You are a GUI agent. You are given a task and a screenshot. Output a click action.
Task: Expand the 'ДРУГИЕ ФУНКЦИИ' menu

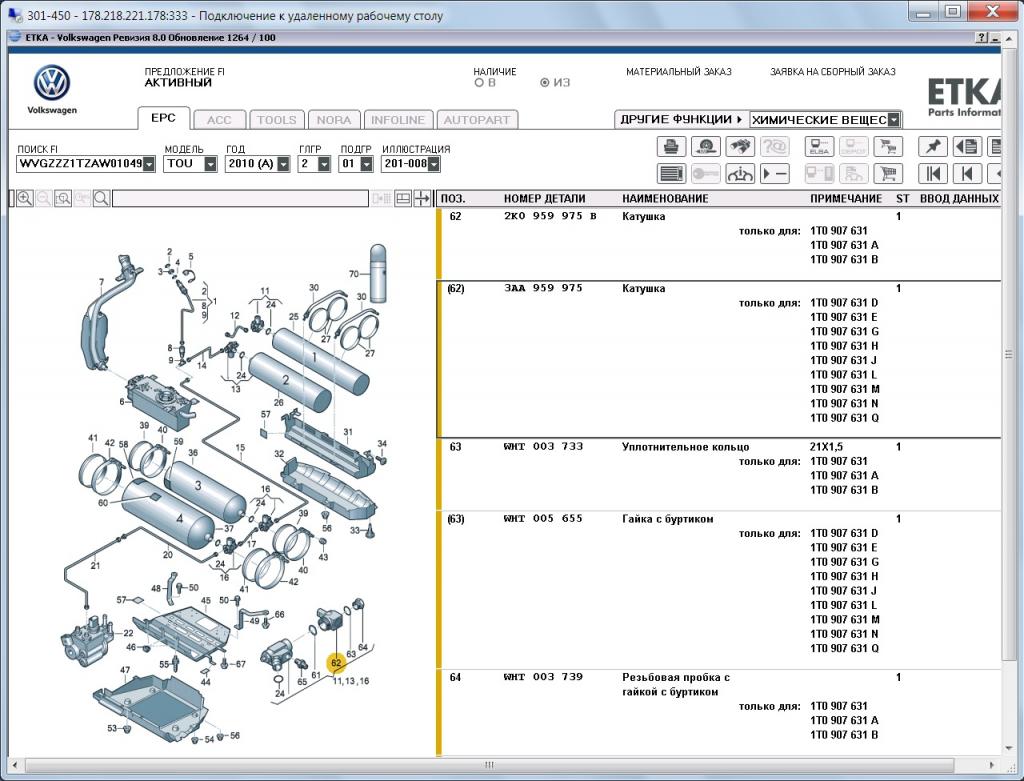click(x=681, y=120)
